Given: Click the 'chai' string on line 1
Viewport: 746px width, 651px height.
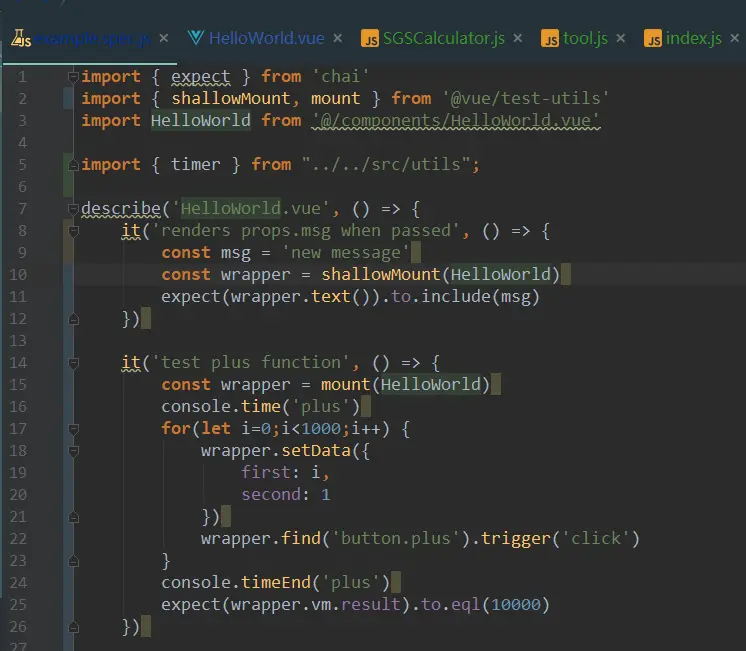Looking at the screenshot, I should pos(341,77).
